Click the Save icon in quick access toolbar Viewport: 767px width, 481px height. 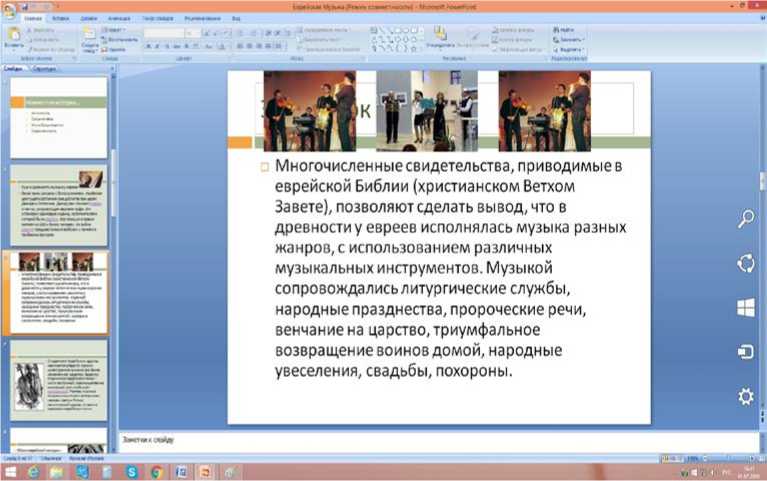(24, 7)
